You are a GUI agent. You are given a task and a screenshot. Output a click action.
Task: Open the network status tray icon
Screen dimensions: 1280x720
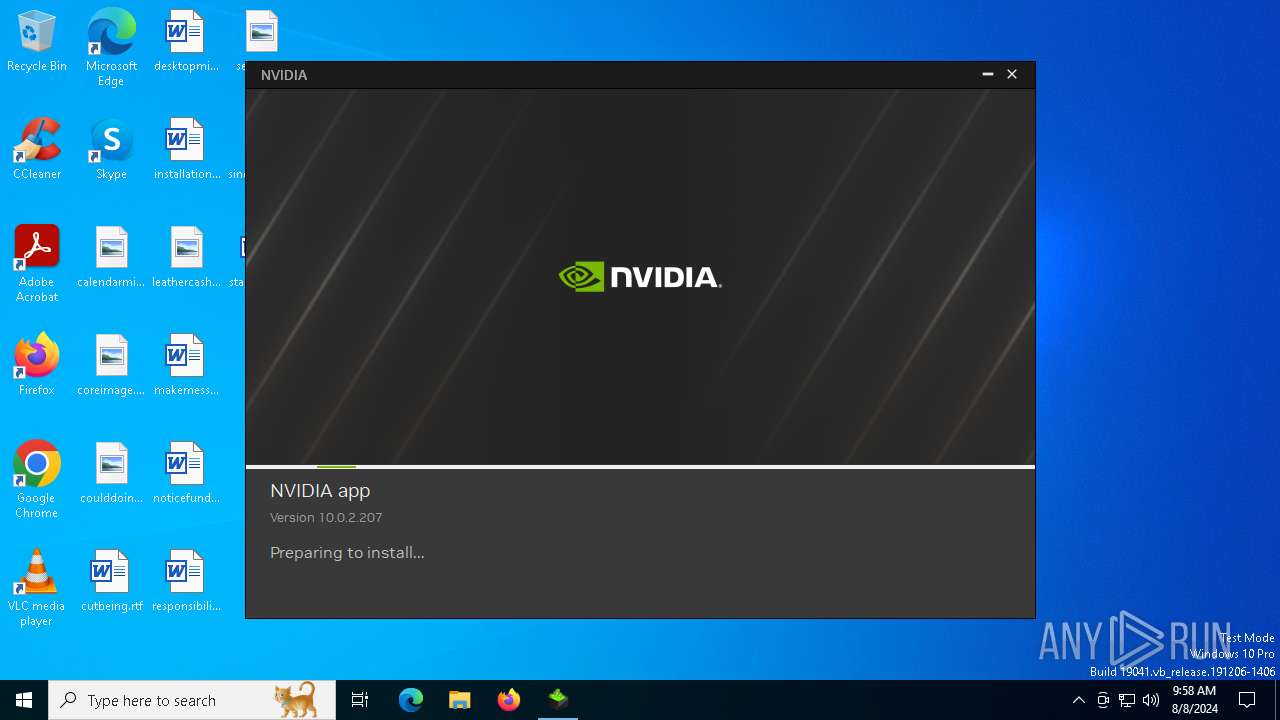tap(1127, 700)
